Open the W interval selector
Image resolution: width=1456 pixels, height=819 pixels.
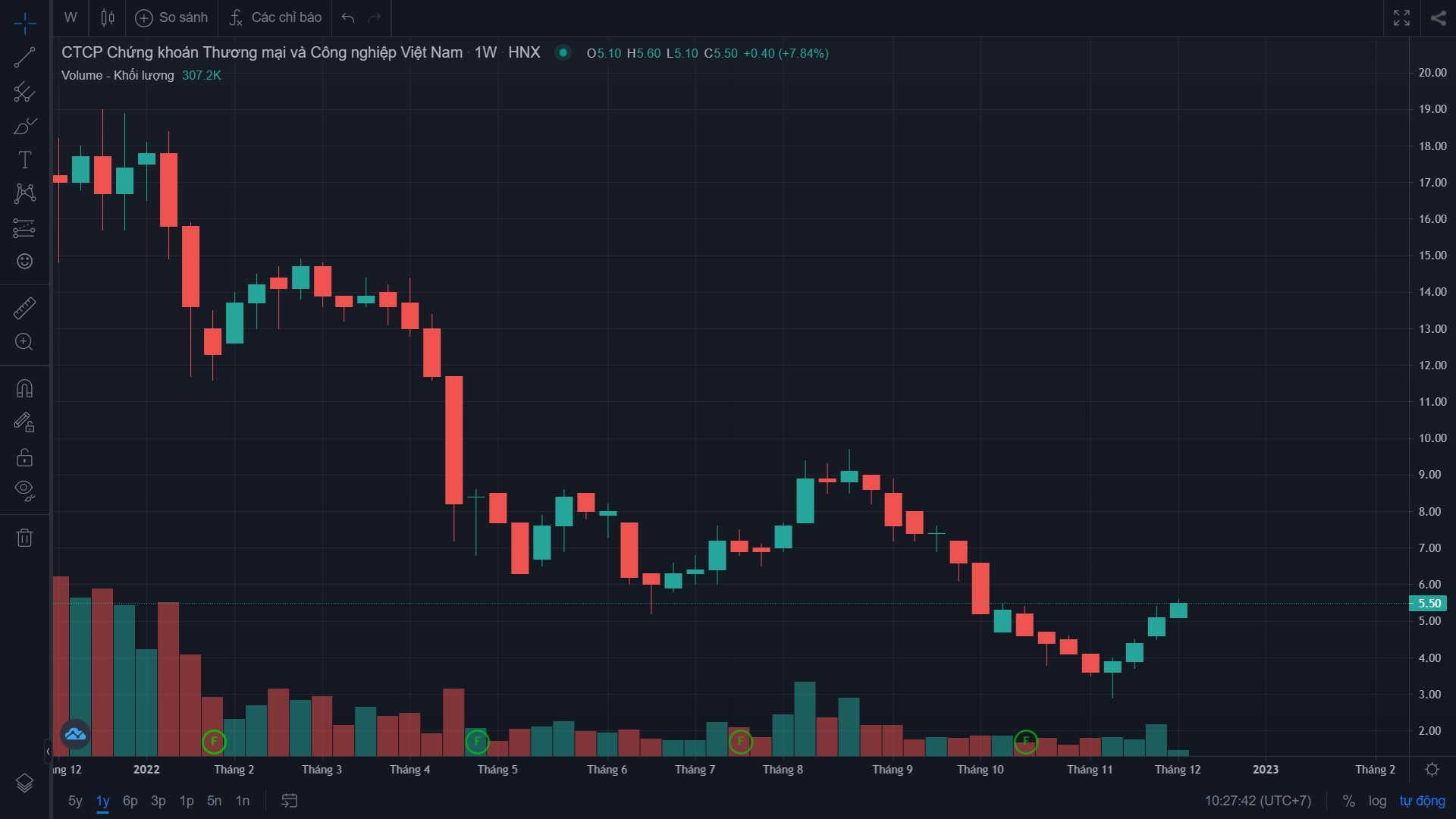click(71, 17)
